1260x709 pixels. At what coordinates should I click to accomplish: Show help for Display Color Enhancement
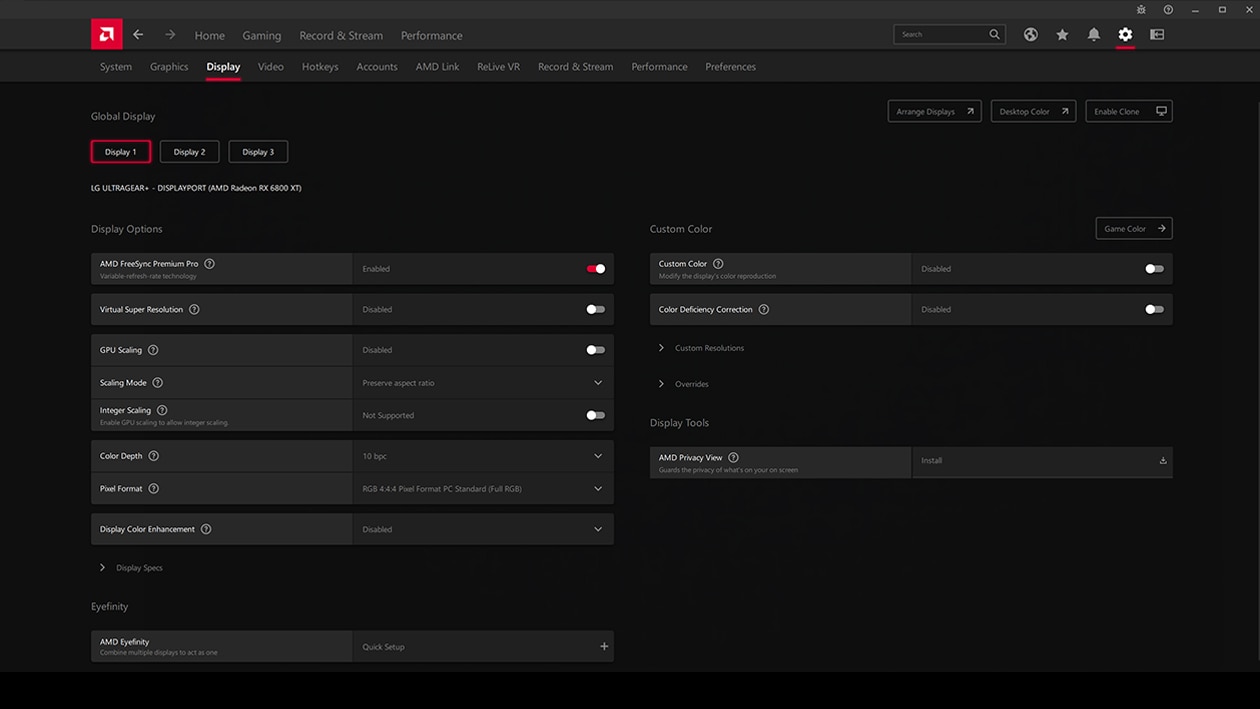pyautogui.click(x=206, y=529)
